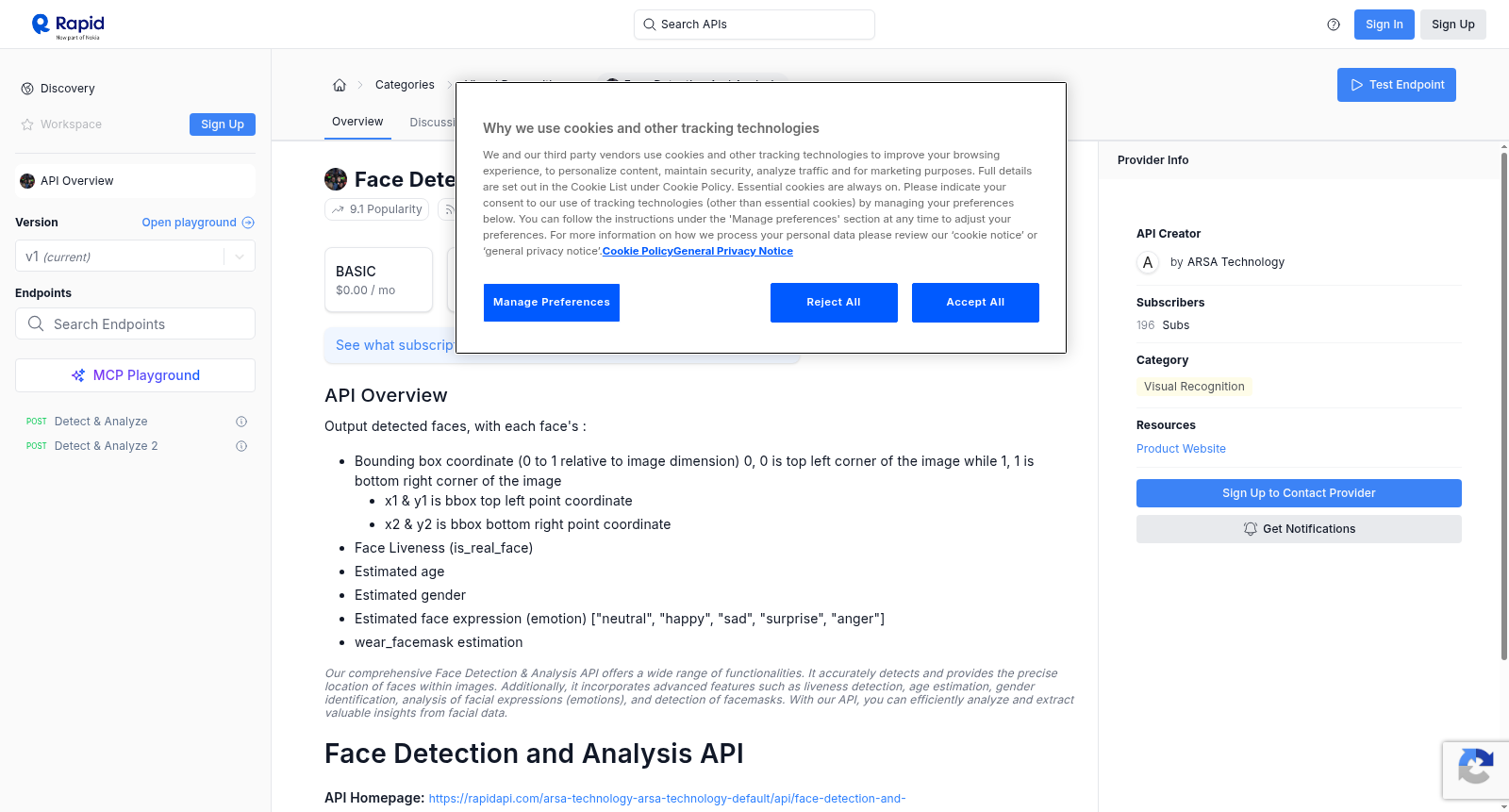Click the Visual Recognition category tag
Image resolution: width=1509 pixels, height=812 pixels.
tap(1194, 387)
